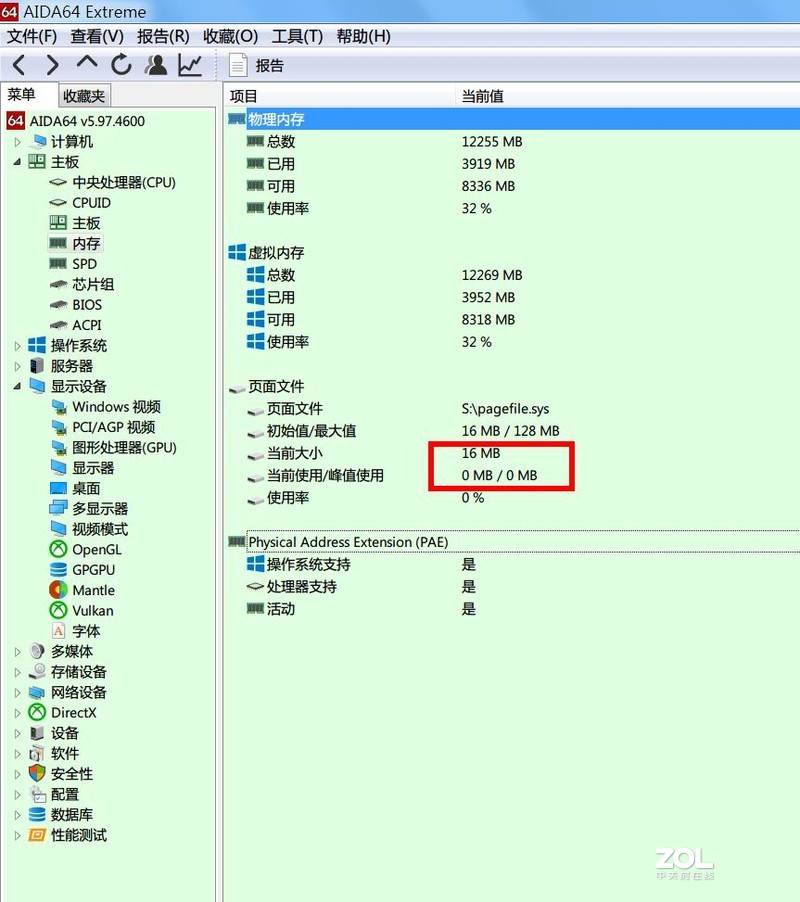Select 多显示器 in the tree
The image size is (800, 902).
100,509
